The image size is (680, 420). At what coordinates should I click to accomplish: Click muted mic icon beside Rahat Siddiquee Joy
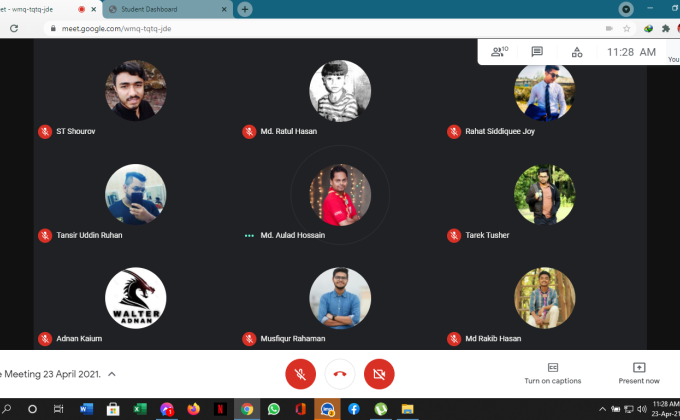(454, 131)
